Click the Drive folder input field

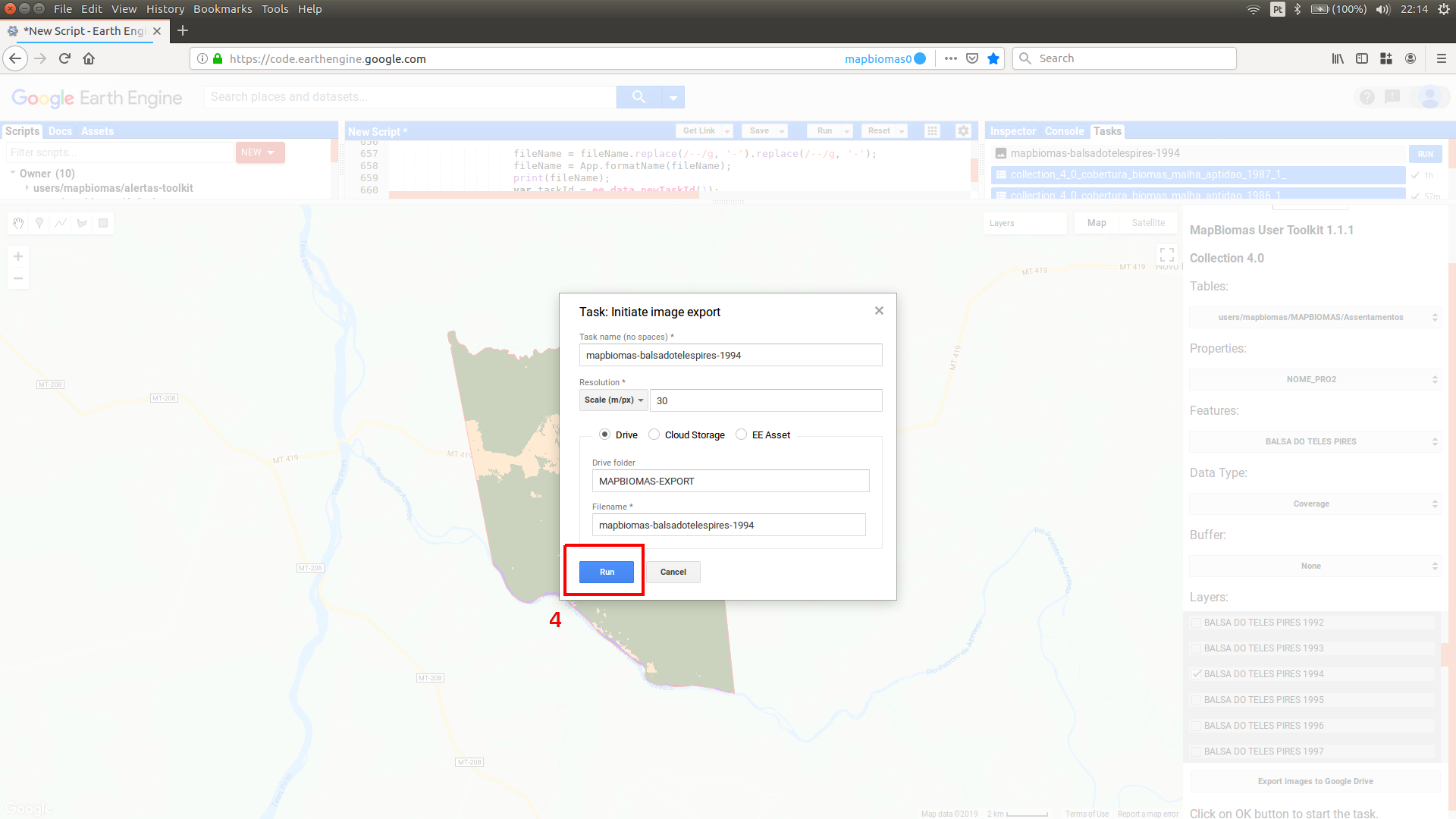pos(730,481)
